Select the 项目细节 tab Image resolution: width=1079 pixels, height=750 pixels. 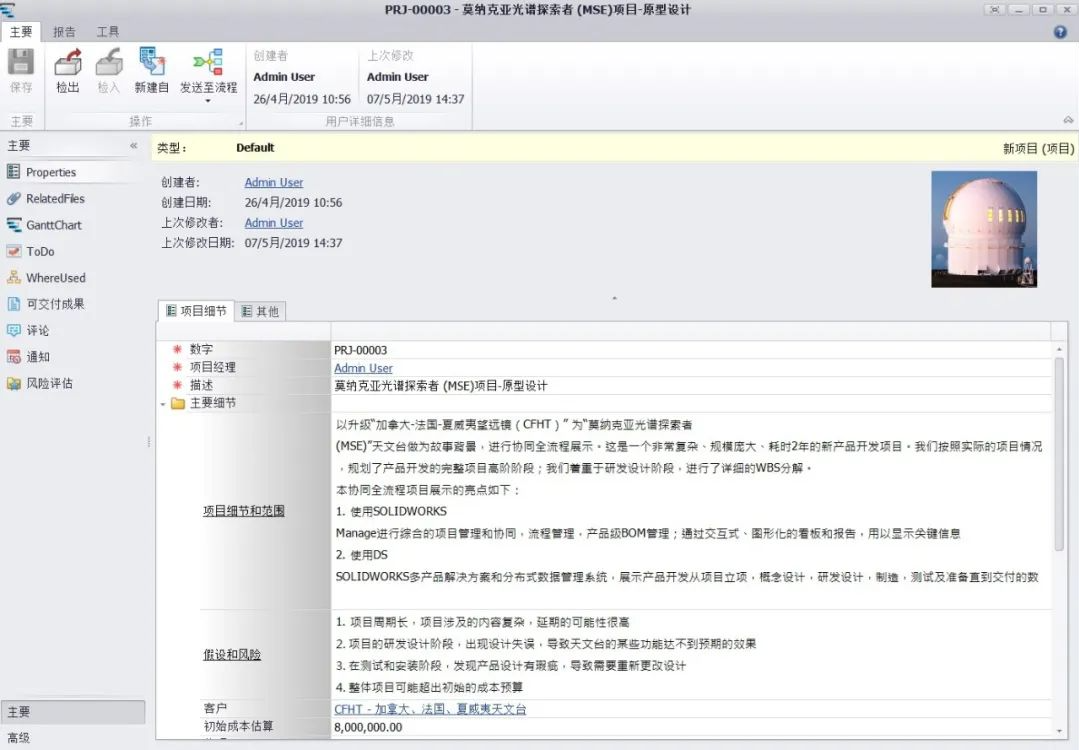(196, 311)
